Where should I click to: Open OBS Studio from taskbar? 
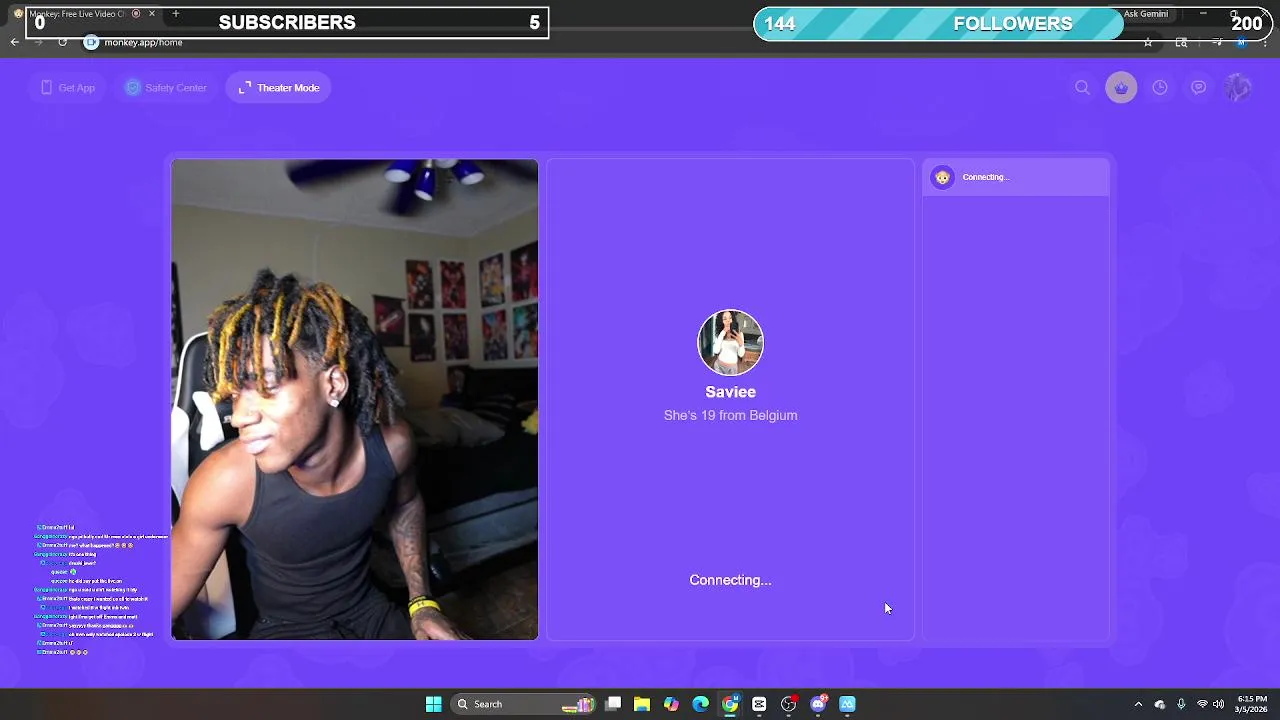tap(789, 704)
